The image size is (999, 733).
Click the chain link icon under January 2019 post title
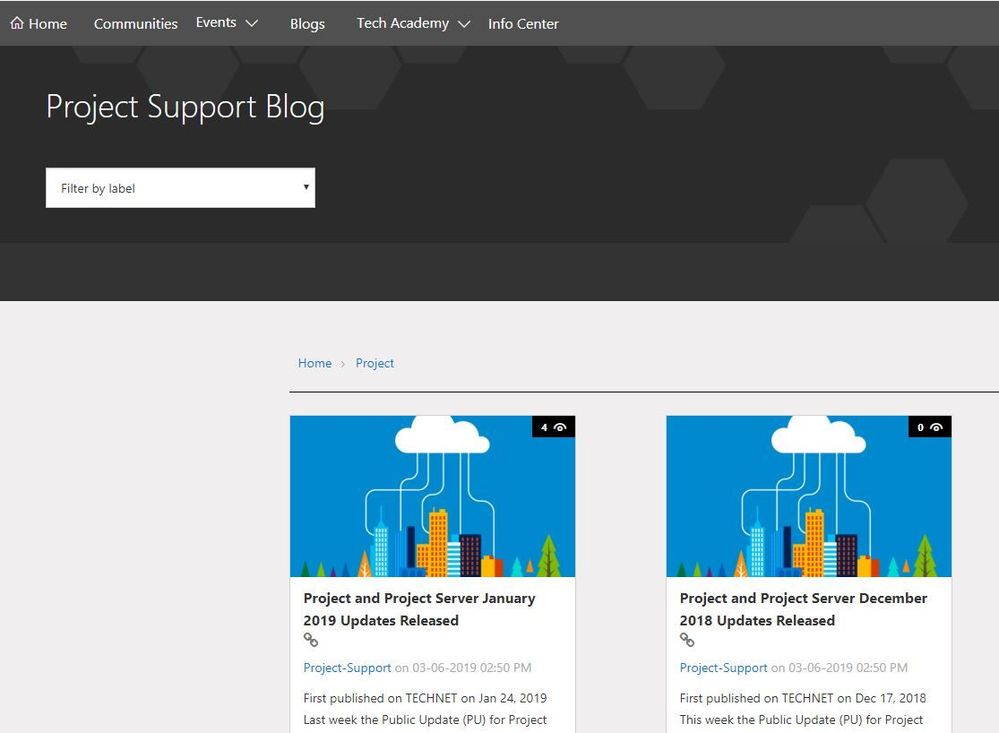pos(310,639)
